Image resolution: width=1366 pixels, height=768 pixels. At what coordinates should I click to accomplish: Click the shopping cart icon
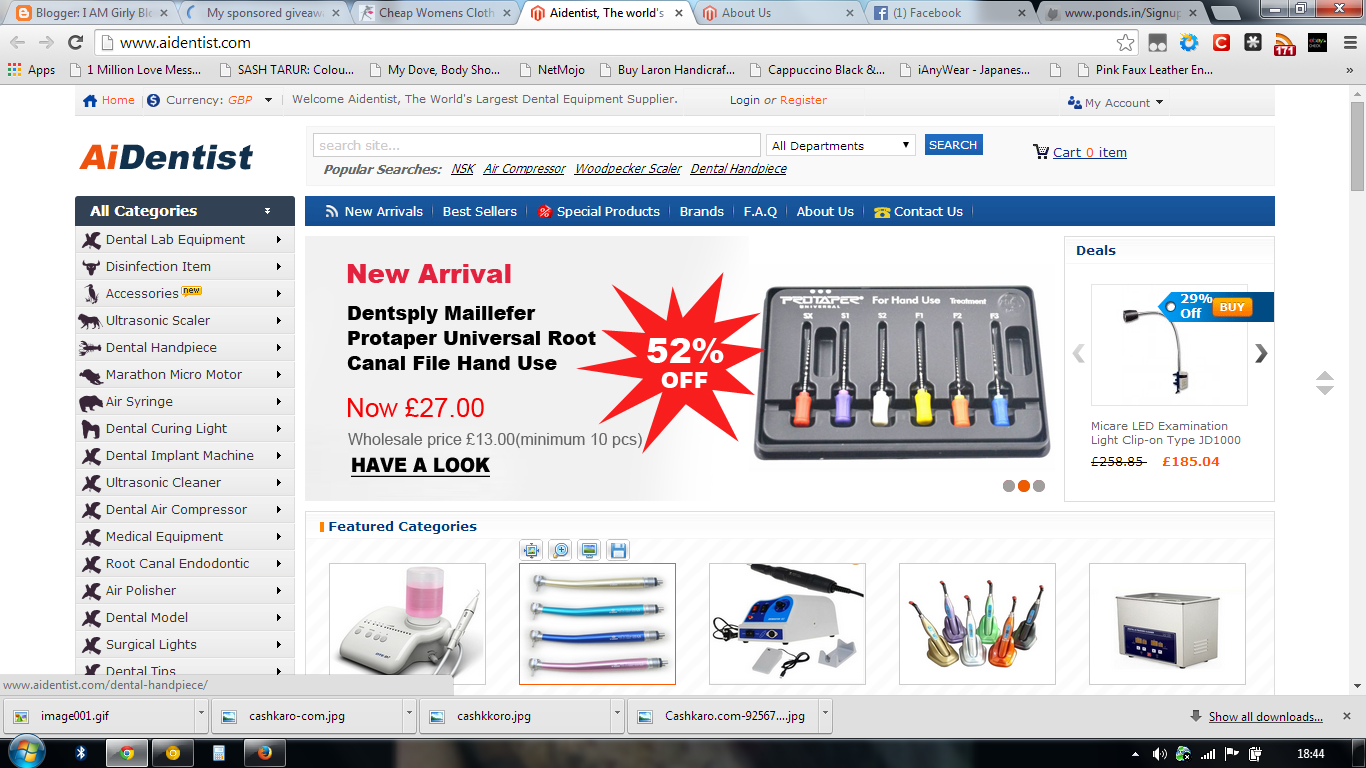coord(1041,152)
